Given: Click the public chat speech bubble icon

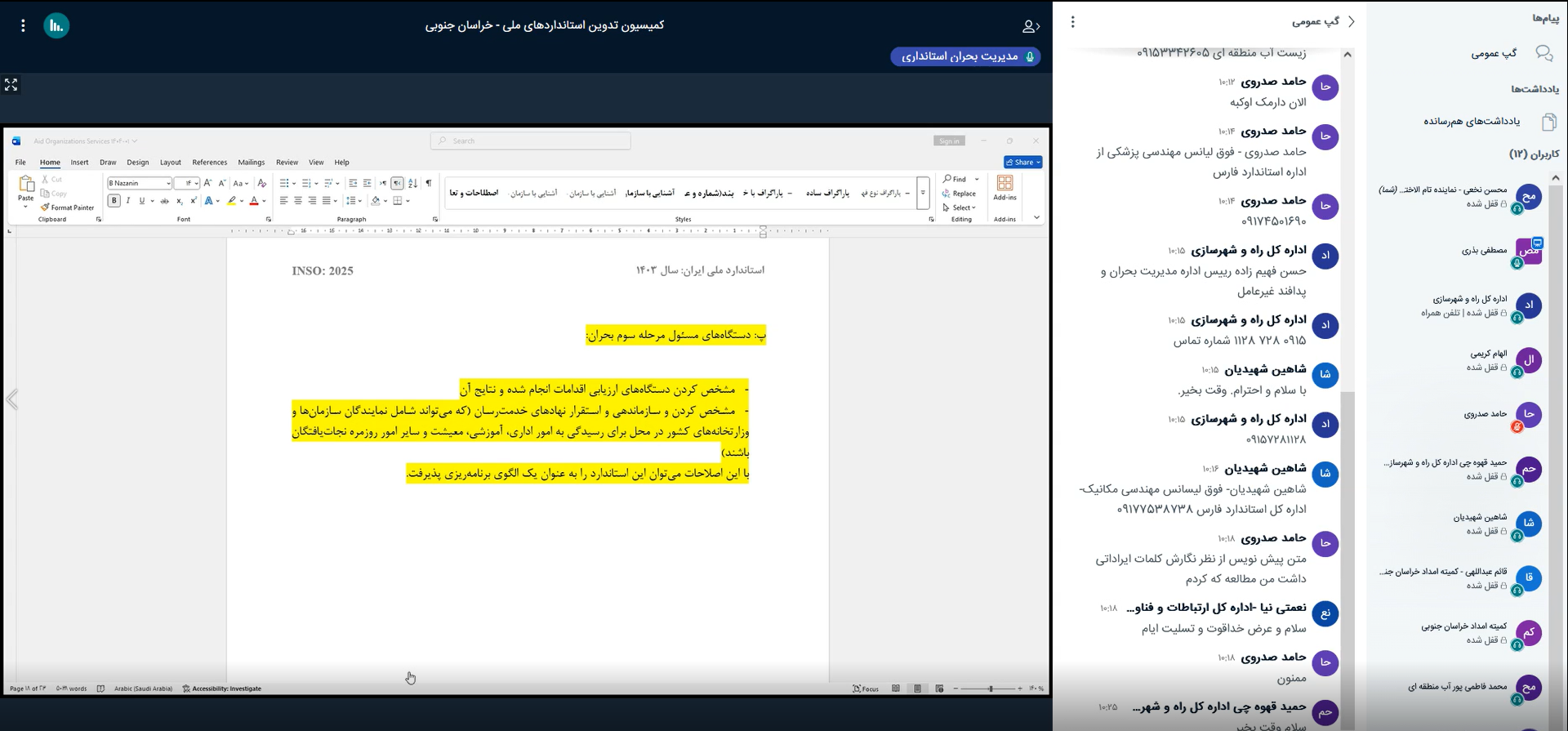Looking at the screenshot, I should 1543,53.
